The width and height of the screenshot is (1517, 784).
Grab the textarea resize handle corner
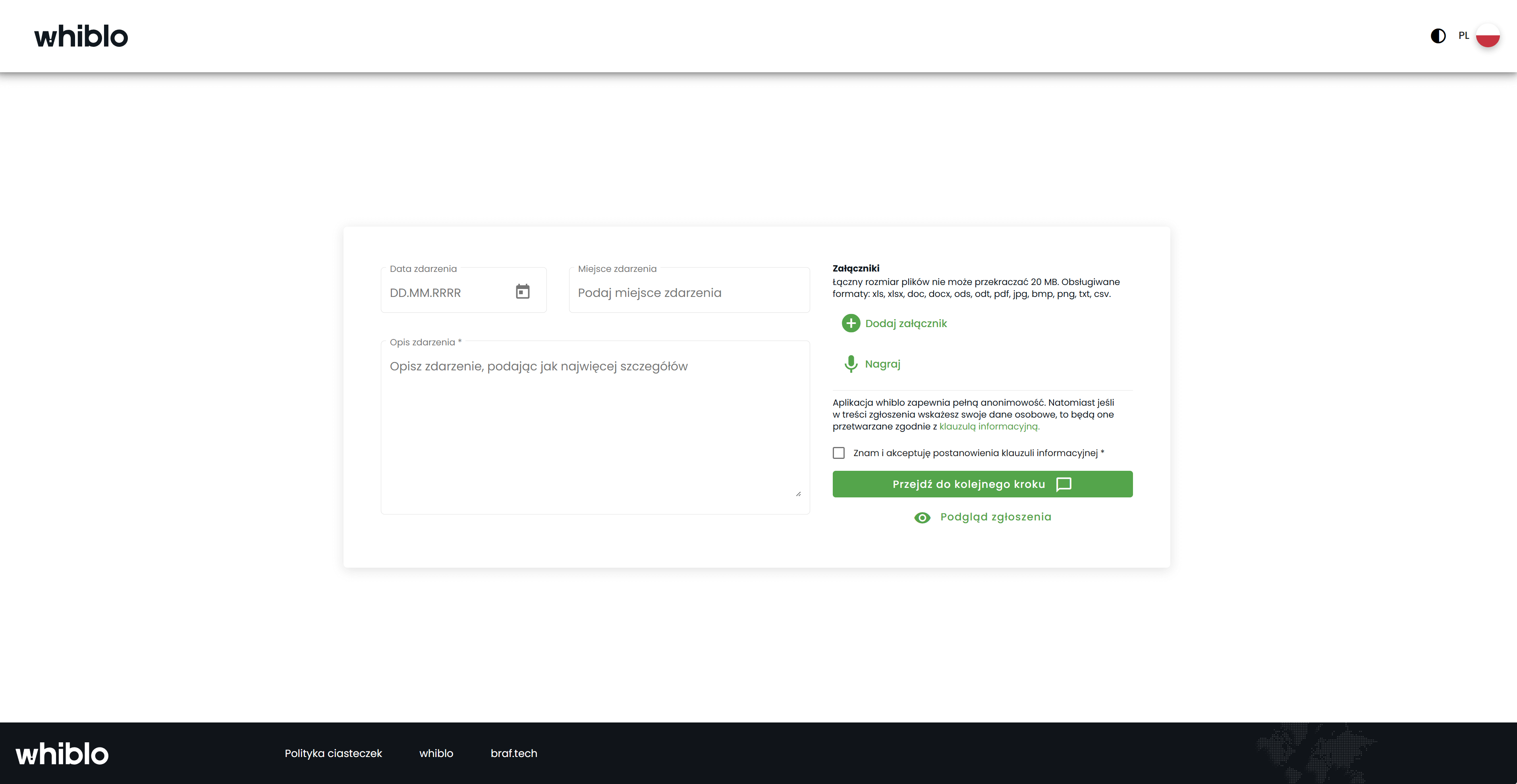[x=798, y=494]
